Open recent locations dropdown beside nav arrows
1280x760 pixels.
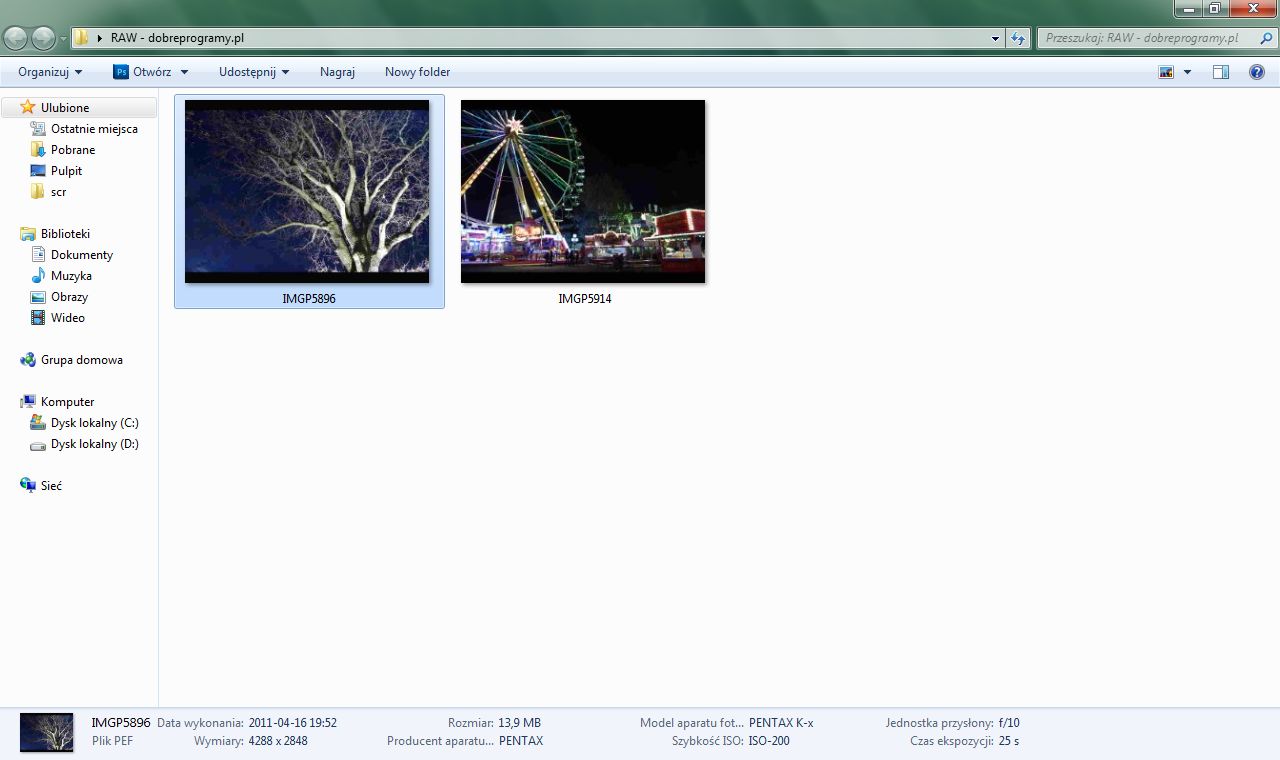click(64, 39)
